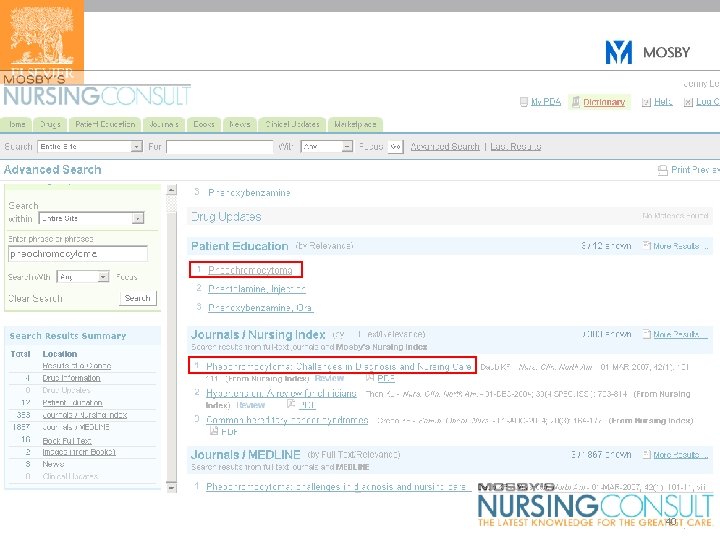Viewport: 720px width, 540px height.
Task: Click the Review label under first Nursing Index article
Action: [329, 378]
